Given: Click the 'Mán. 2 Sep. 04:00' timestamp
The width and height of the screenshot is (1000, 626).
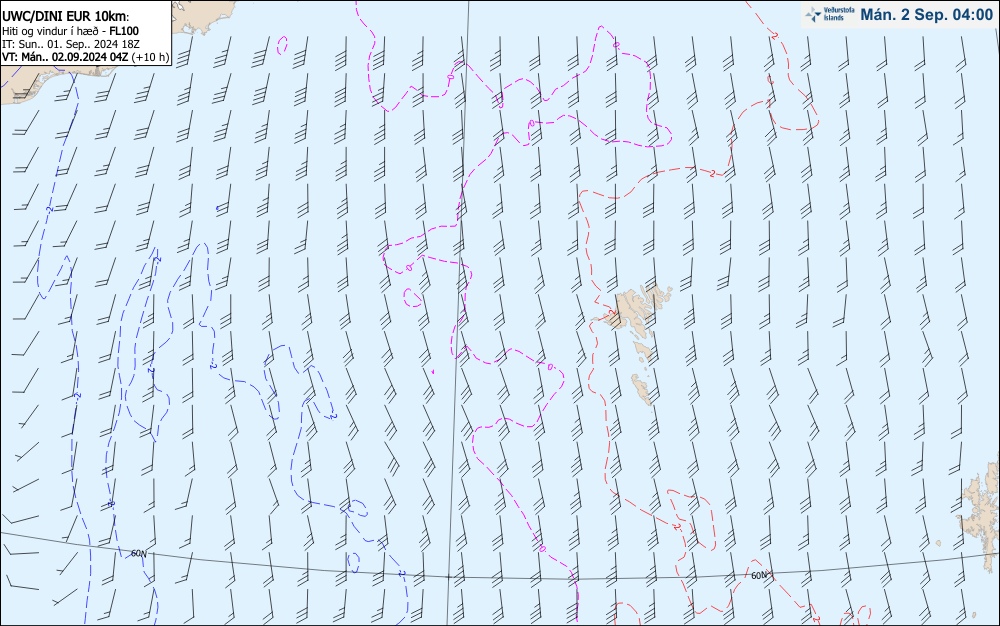Looking at the screenshot, I should point(927,15).
